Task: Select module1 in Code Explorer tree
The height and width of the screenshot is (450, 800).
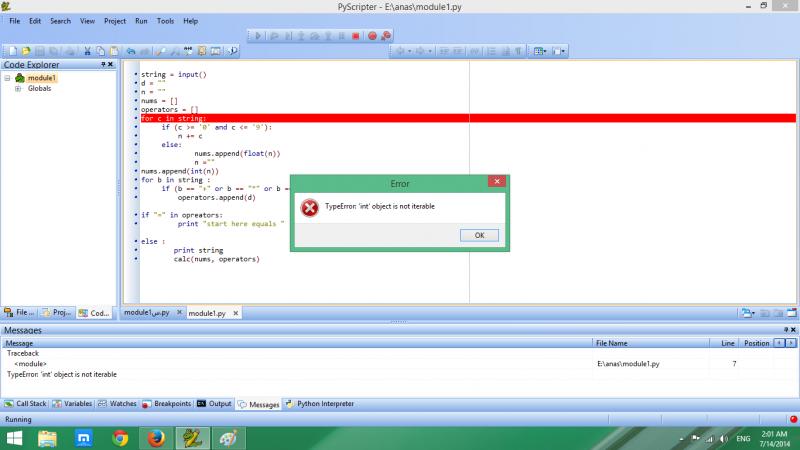Action: click(41, 78)
